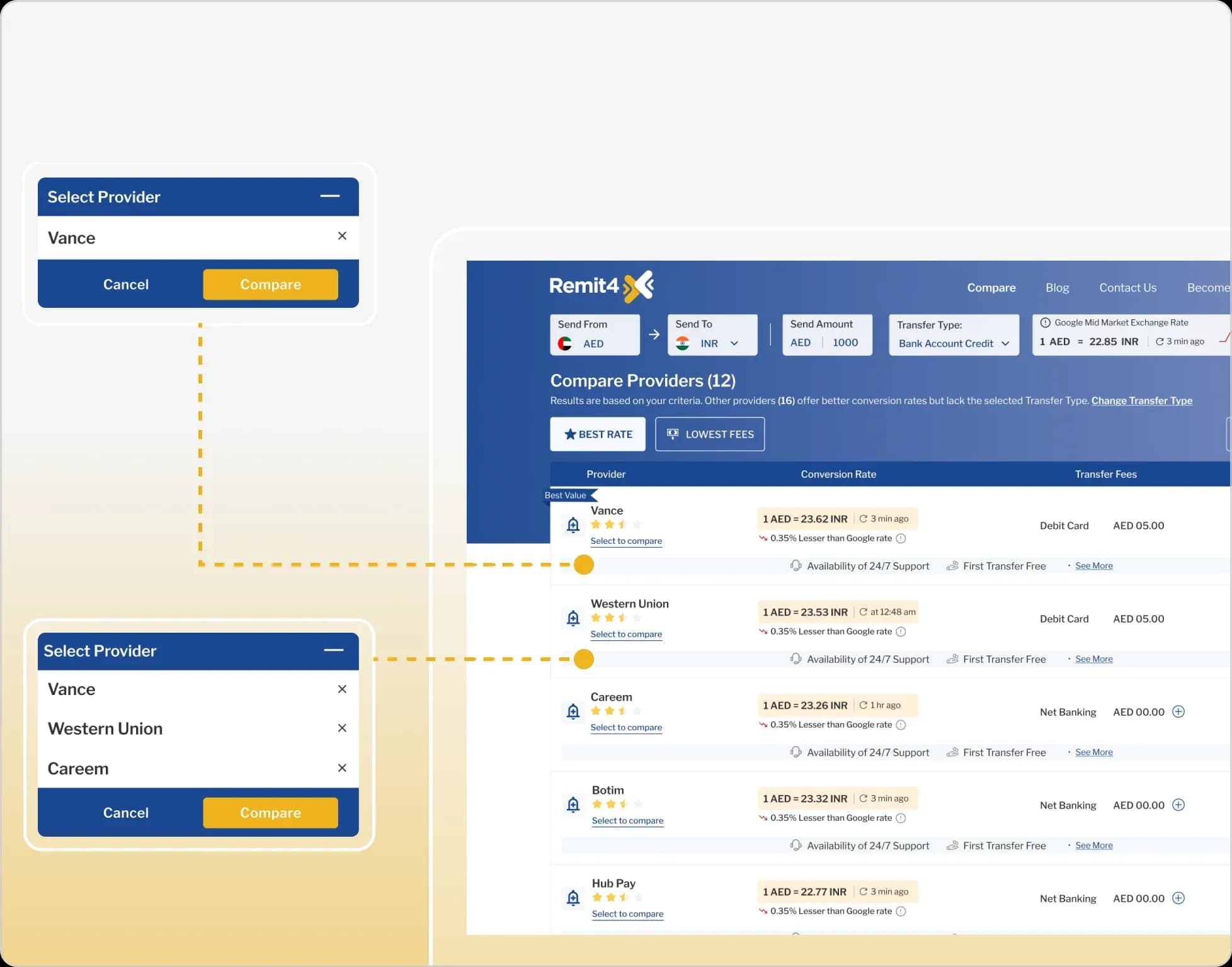Click info icon next to Careem Google rate
Screen dimensions: 1232x967
click(x=901, y=725)
